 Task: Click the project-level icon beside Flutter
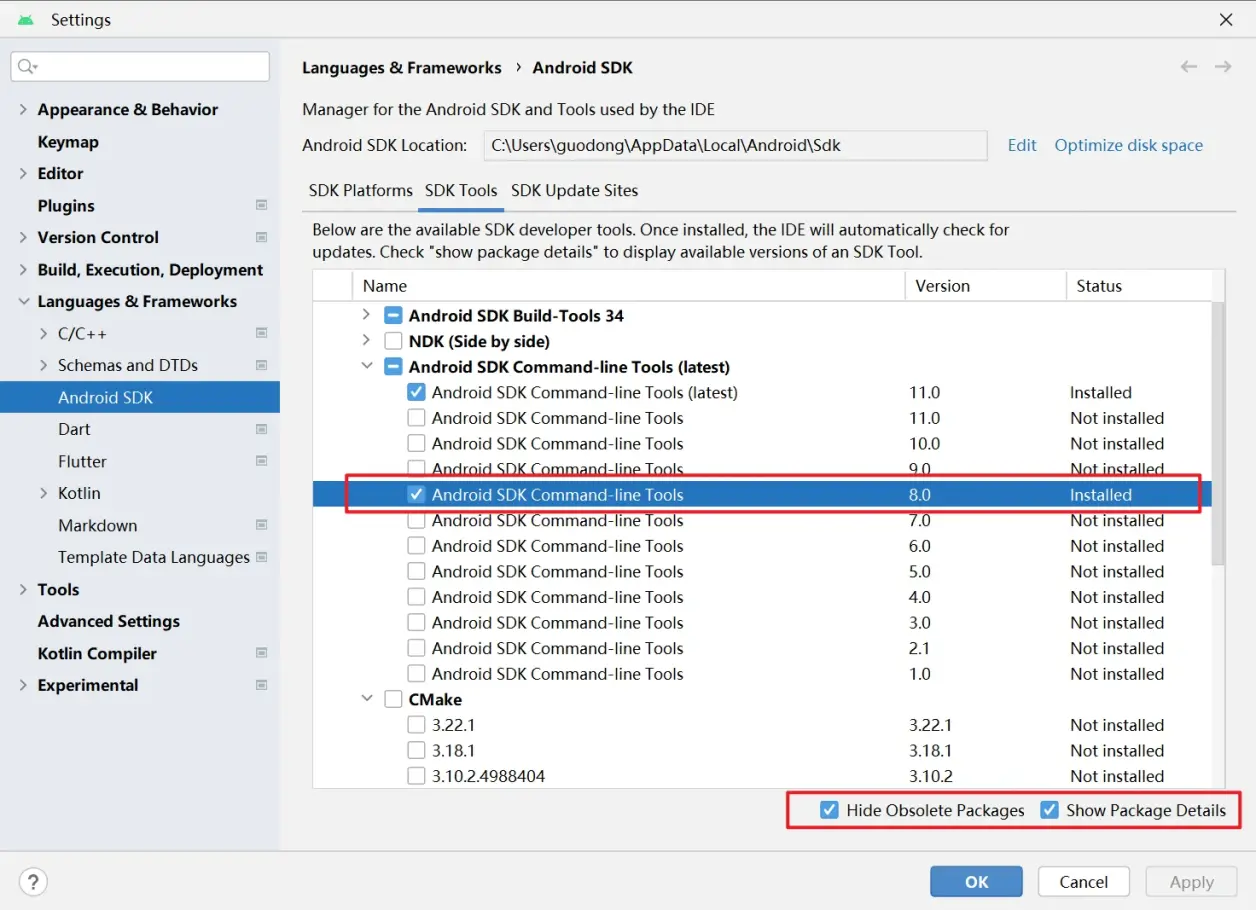point(262,461)
